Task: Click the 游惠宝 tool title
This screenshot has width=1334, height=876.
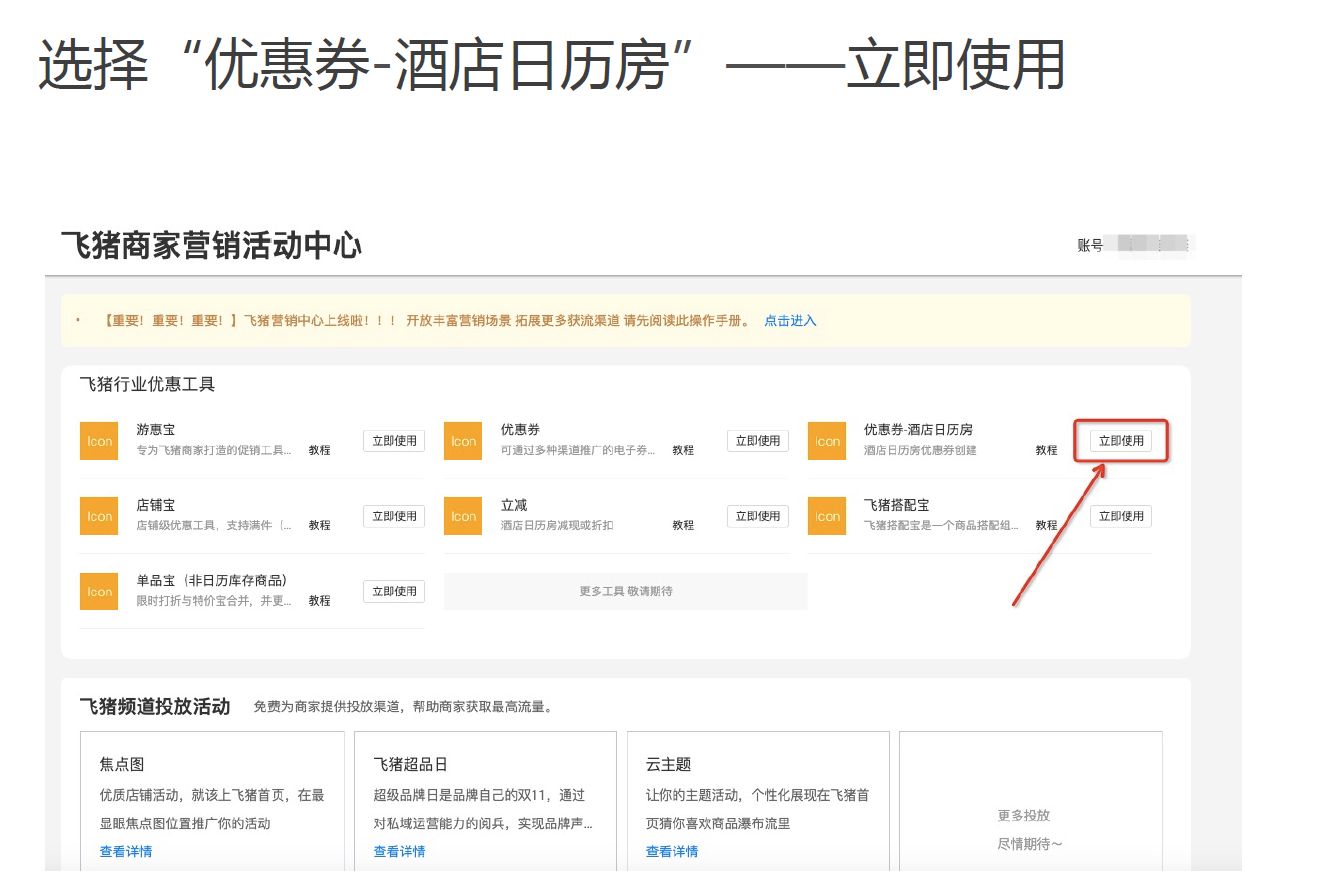Action: 156,430
